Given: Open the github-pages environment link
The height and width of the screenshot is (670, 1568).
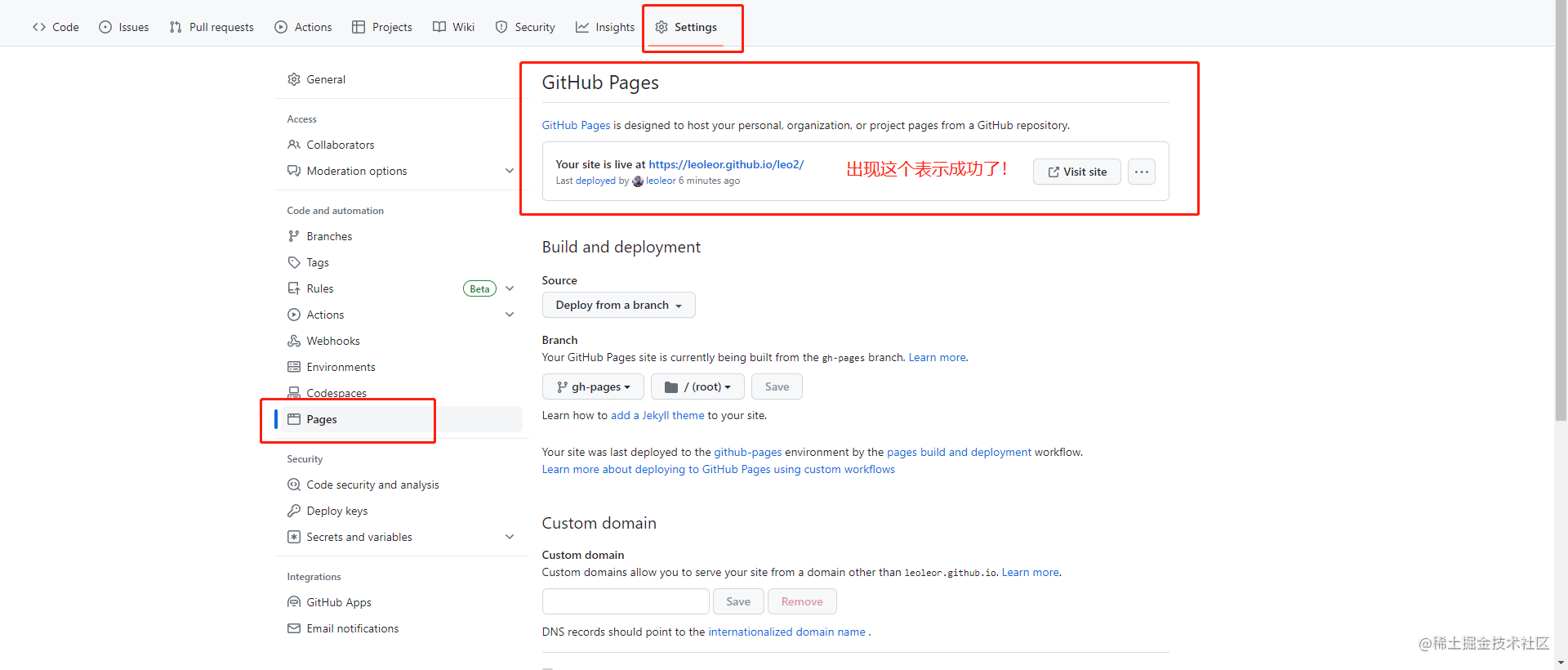Looking at the screenshot, I should pos(748,452).
